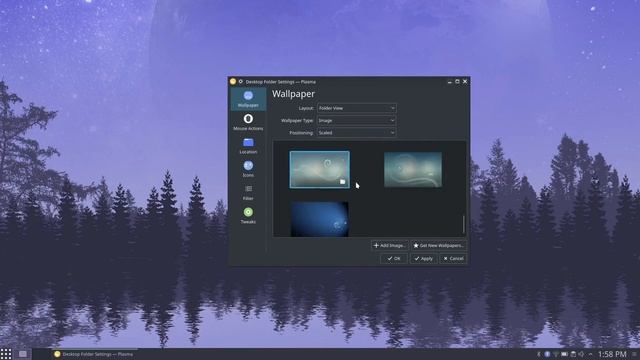The width and height of the screenshot is (640, 360).
Task: Maximize the Desktop Folder Settings window
Action: point(457,82)
